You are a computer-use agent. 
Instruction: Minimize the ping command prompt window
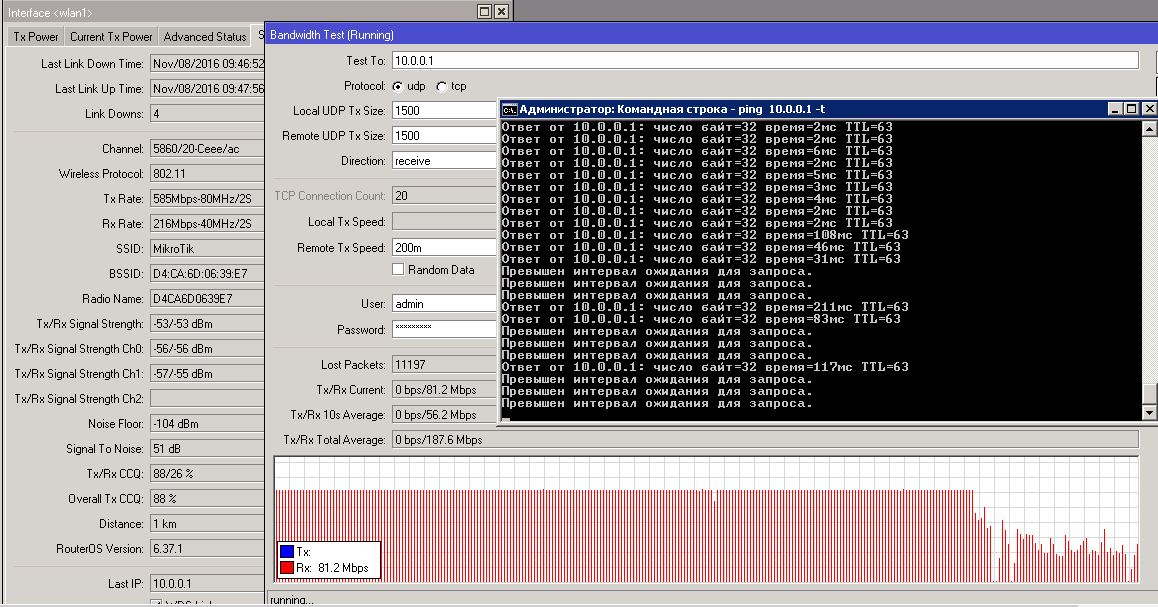pos(1115,109)
